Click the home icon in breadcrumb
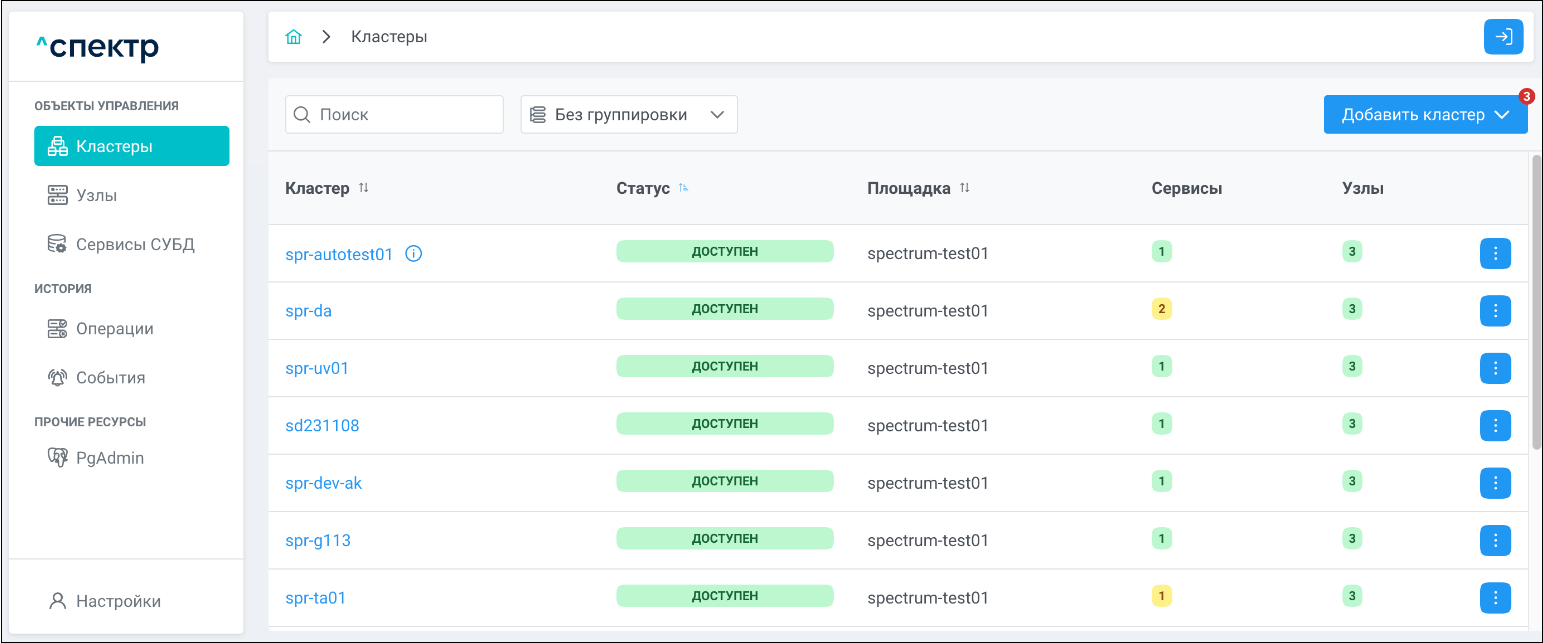Image resolution: width=1543 pixels, height=643 pixels. 294,37
